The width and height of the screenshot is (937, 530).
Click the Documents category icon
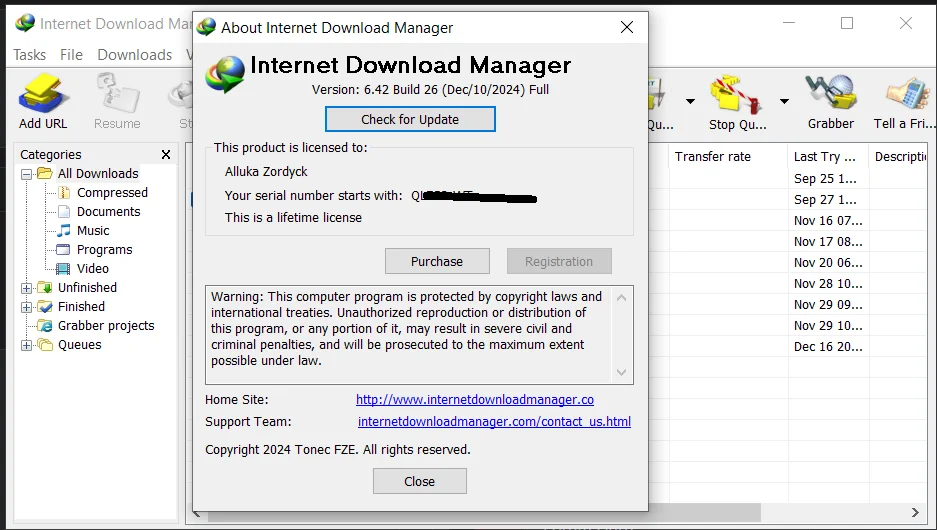pyautogui.click(x=64, y=212)
